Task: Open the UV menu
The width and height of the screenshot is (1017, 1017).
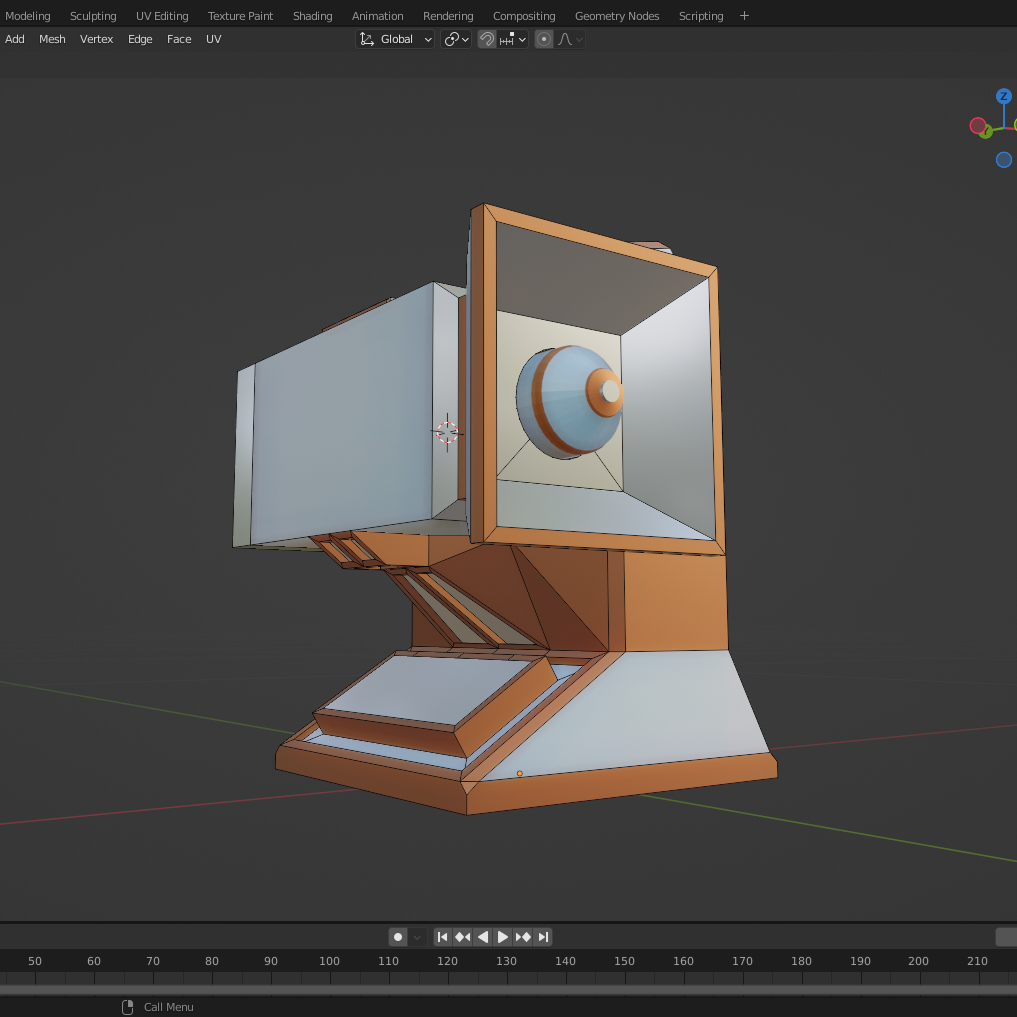Action: 213,39
